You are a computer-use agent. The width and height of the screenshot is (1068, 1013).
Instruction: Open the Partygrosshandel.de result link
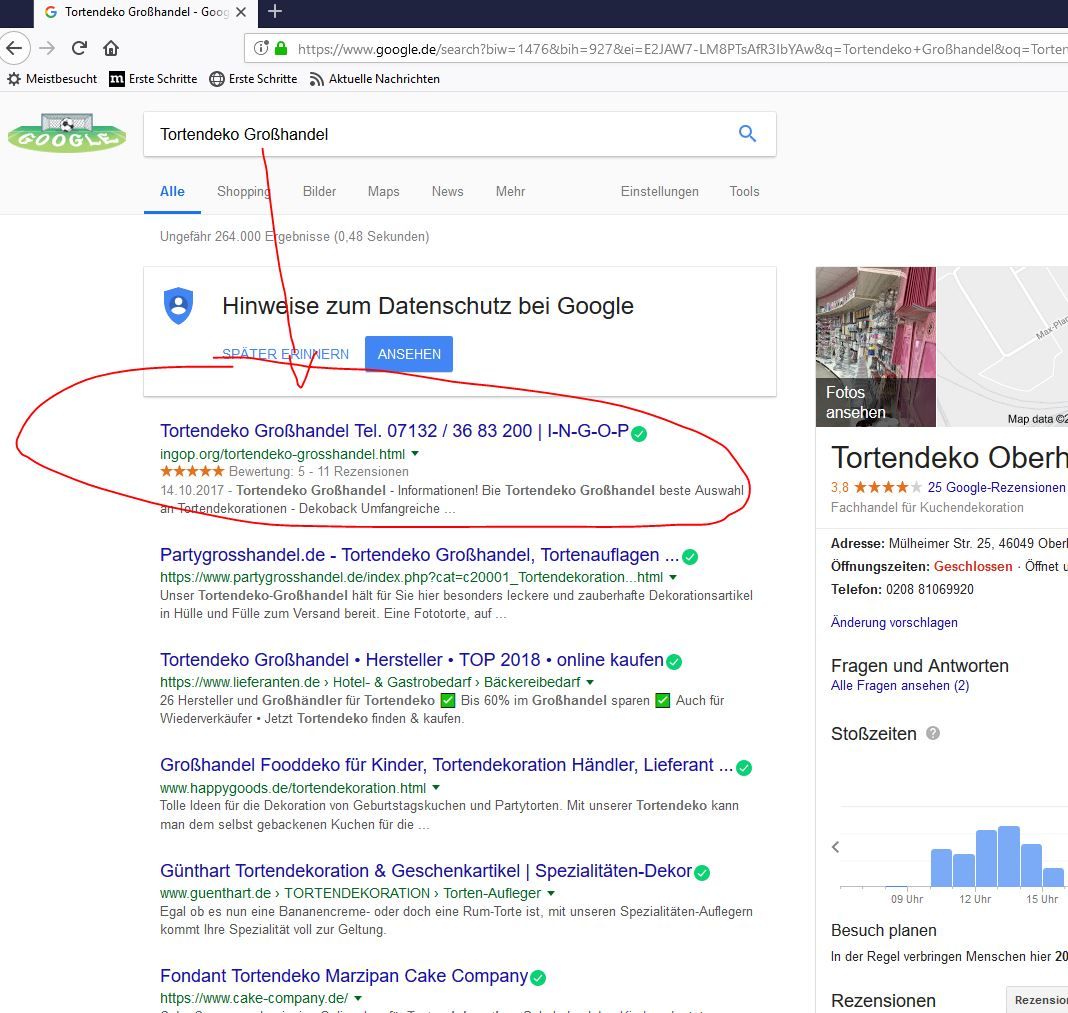coord(420,555)
